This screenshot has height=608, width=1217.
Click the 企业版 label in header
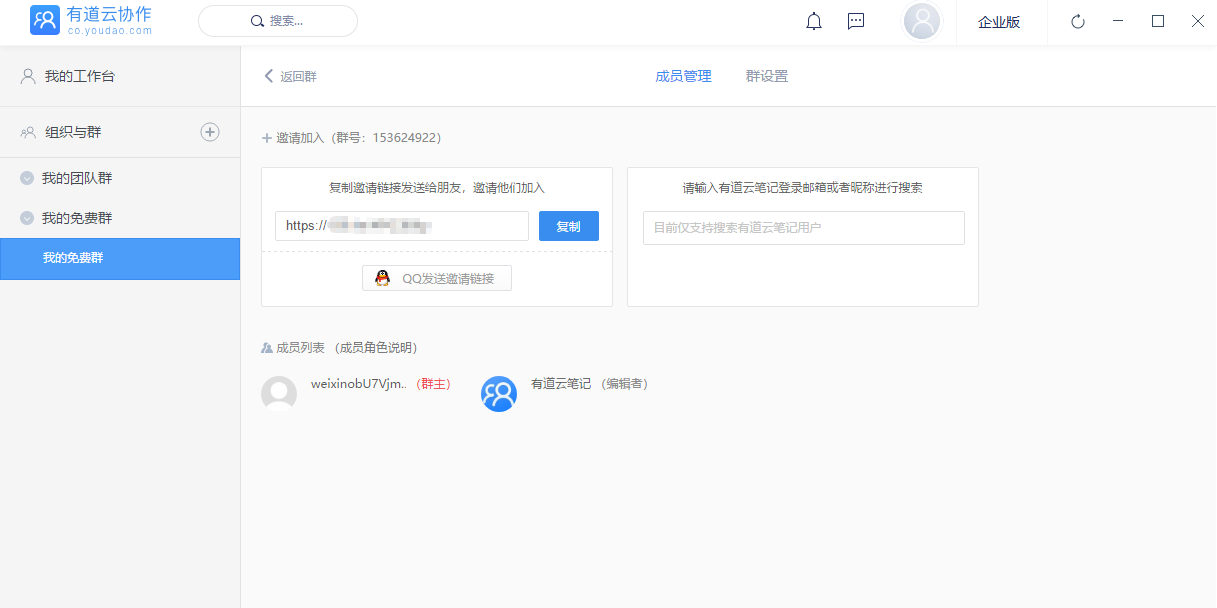click(x=999, y=22)
